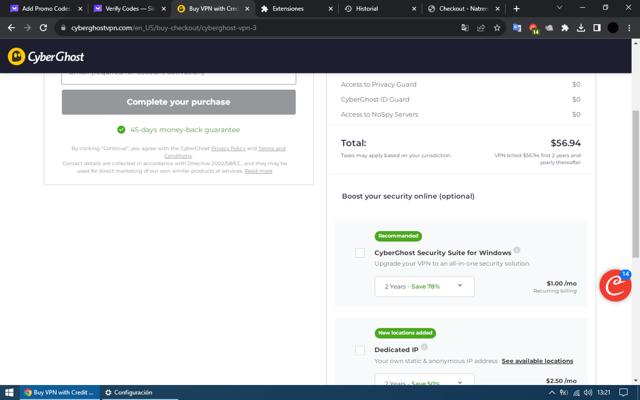Click the volume icon in system tray

click(588, 392)
